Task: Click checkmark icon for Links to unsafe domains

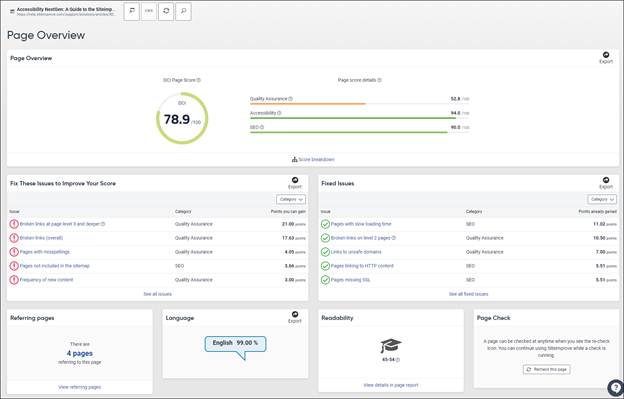Action: tap(325, 252)
